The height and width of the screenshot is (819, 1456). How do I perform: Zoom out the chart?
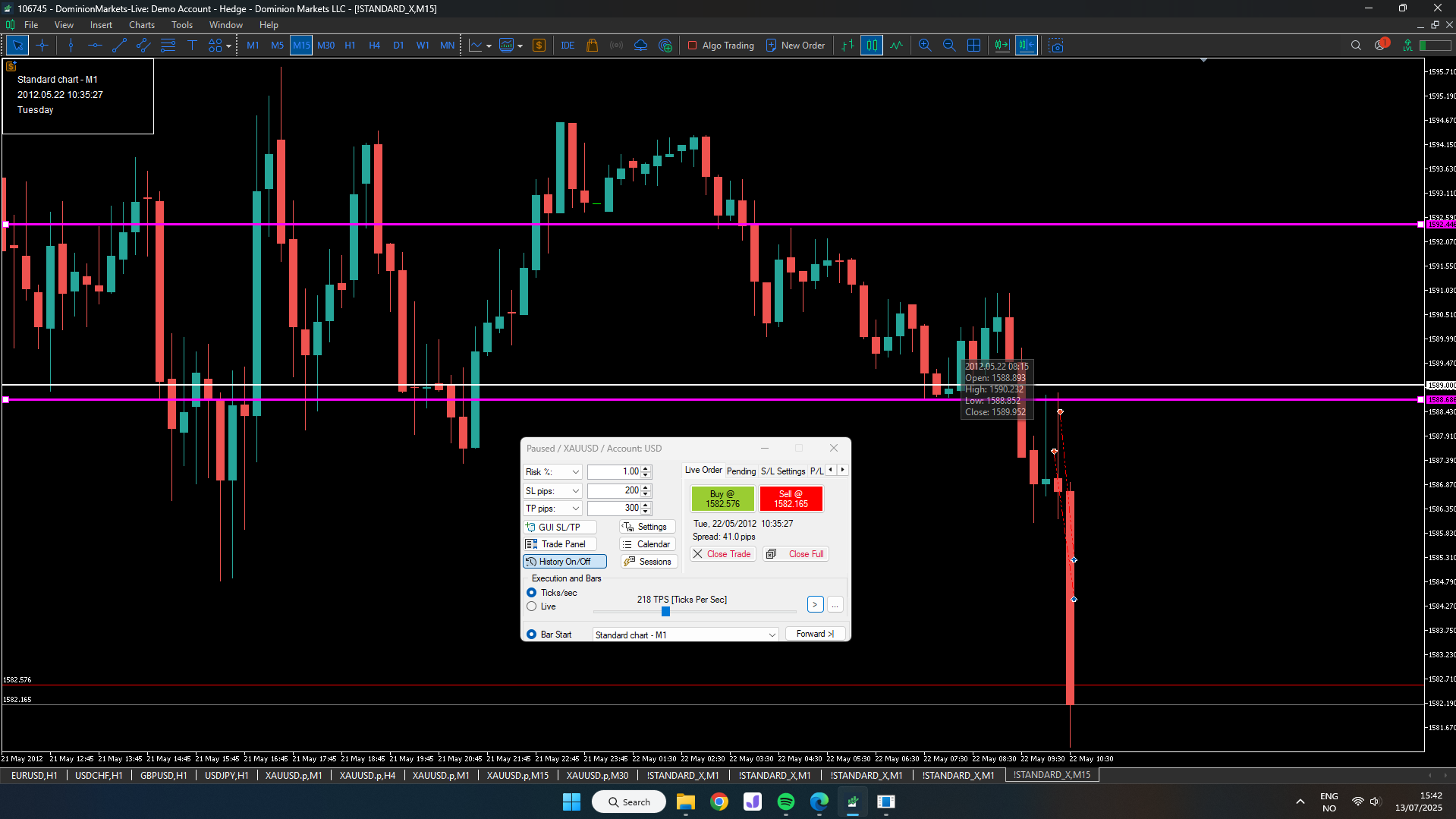(x=949, y=46)
